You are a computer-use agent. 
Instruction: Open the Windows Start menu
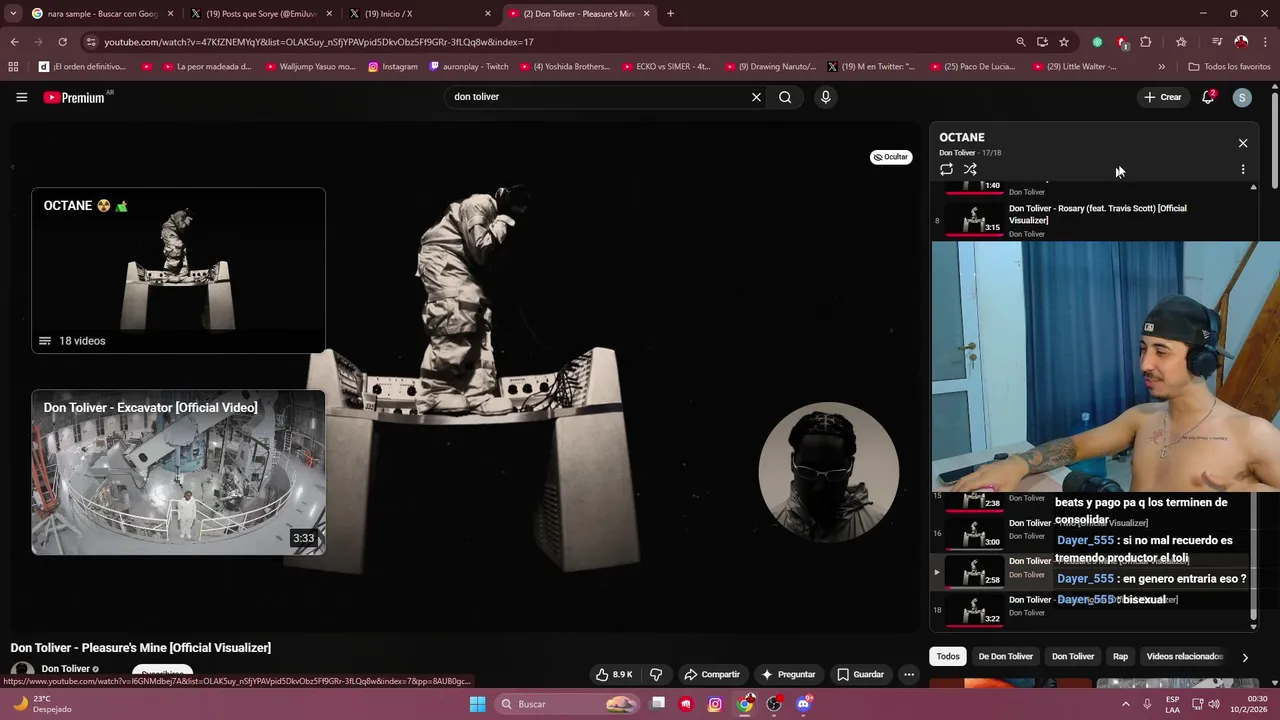coord(478,704)
